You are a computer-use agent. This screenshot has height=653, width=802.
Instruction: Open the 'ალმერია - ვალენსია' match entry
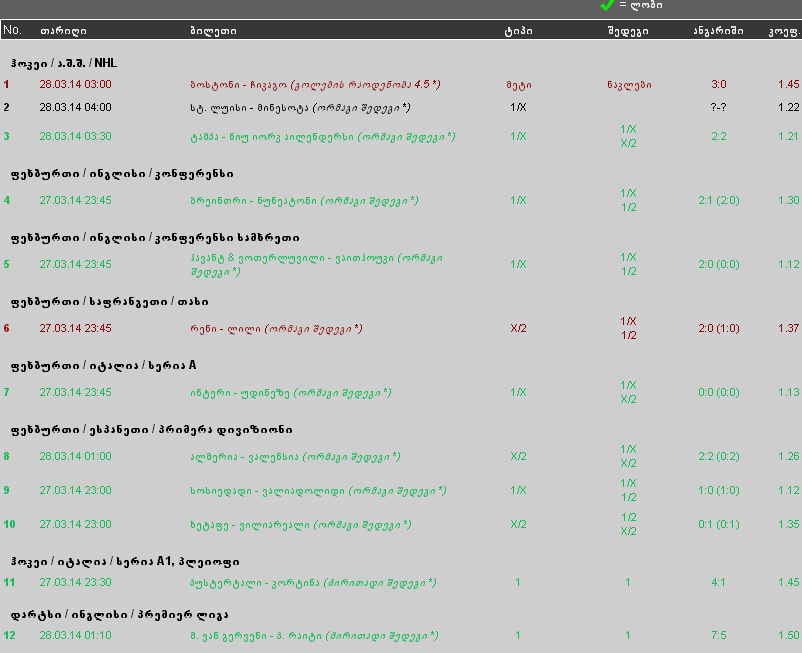(295, 457)
